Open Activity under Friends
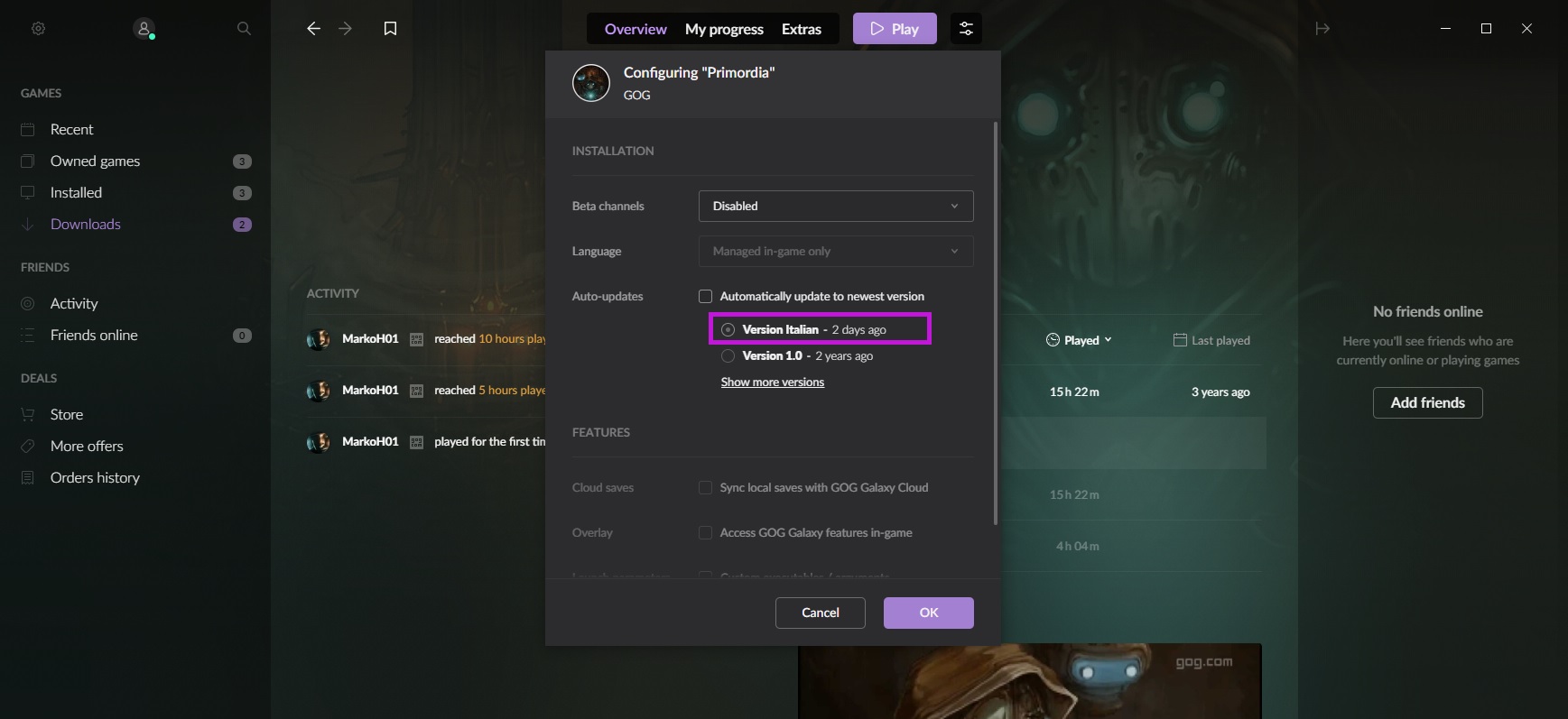 [74, 303]
